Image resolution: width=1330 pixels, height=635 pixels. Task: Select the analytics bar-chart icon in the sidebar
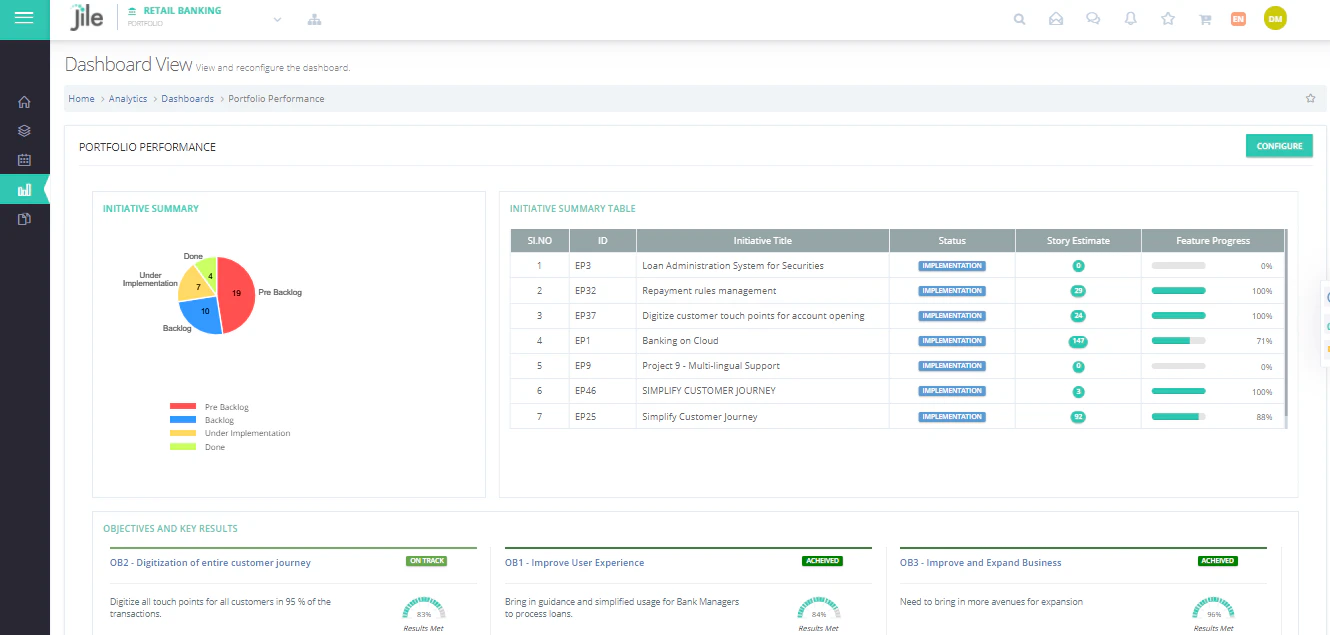point(24,188)
